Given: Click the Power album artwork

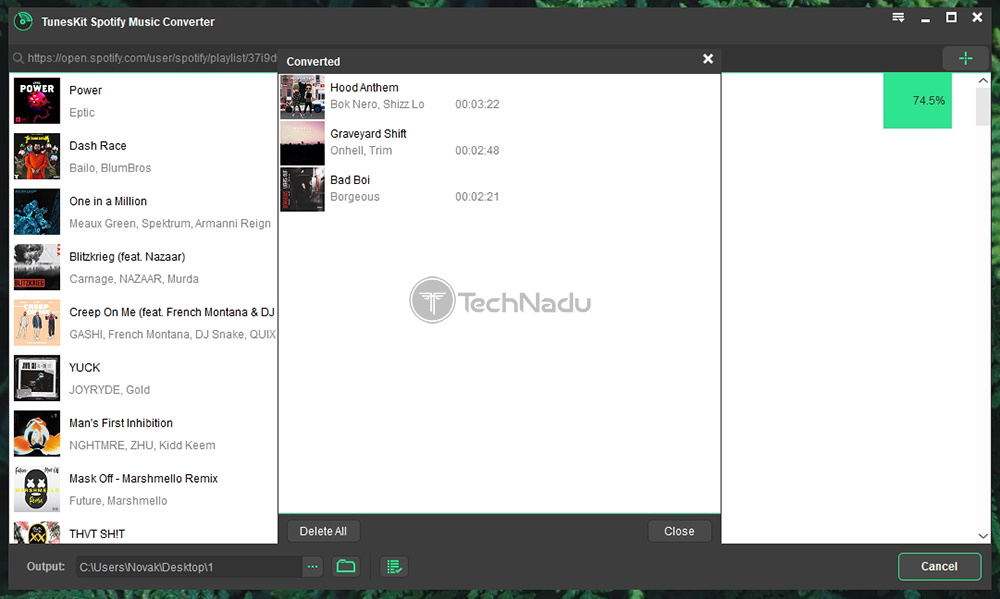Looking at the screenshot, I should pos(37,101).
